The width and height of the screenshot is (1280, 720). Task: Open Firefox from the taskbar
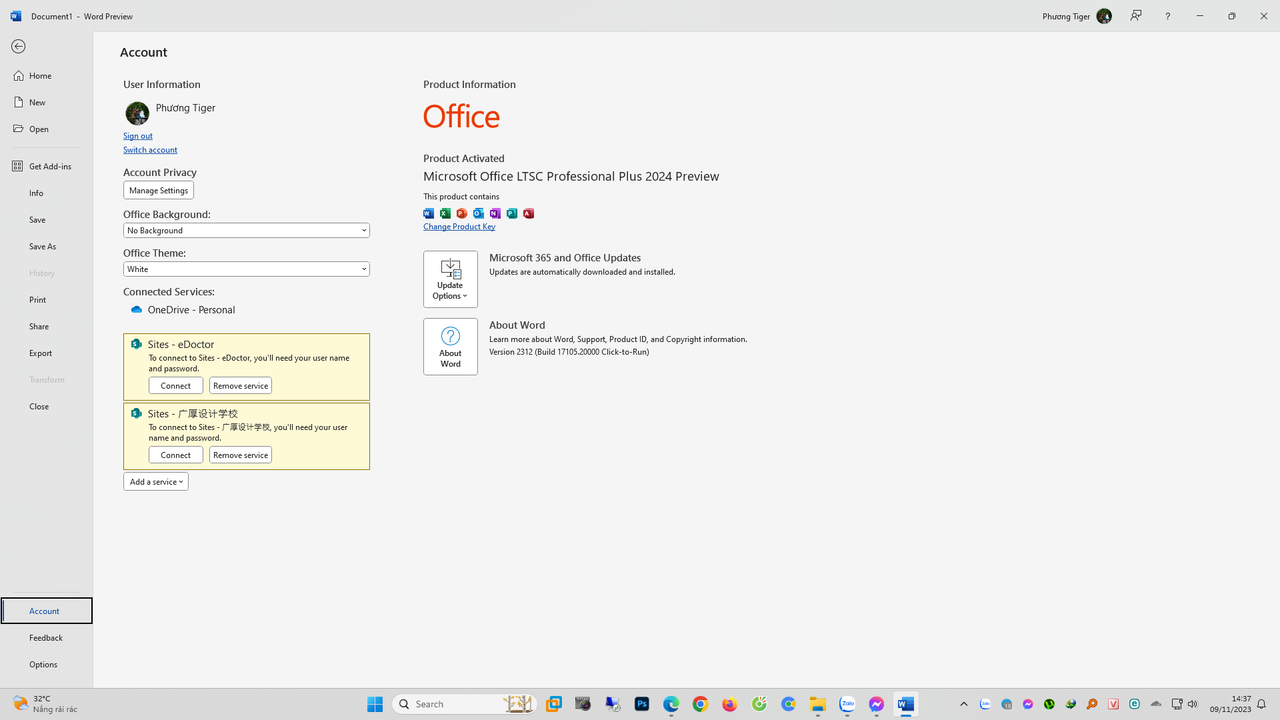point(730,704)
